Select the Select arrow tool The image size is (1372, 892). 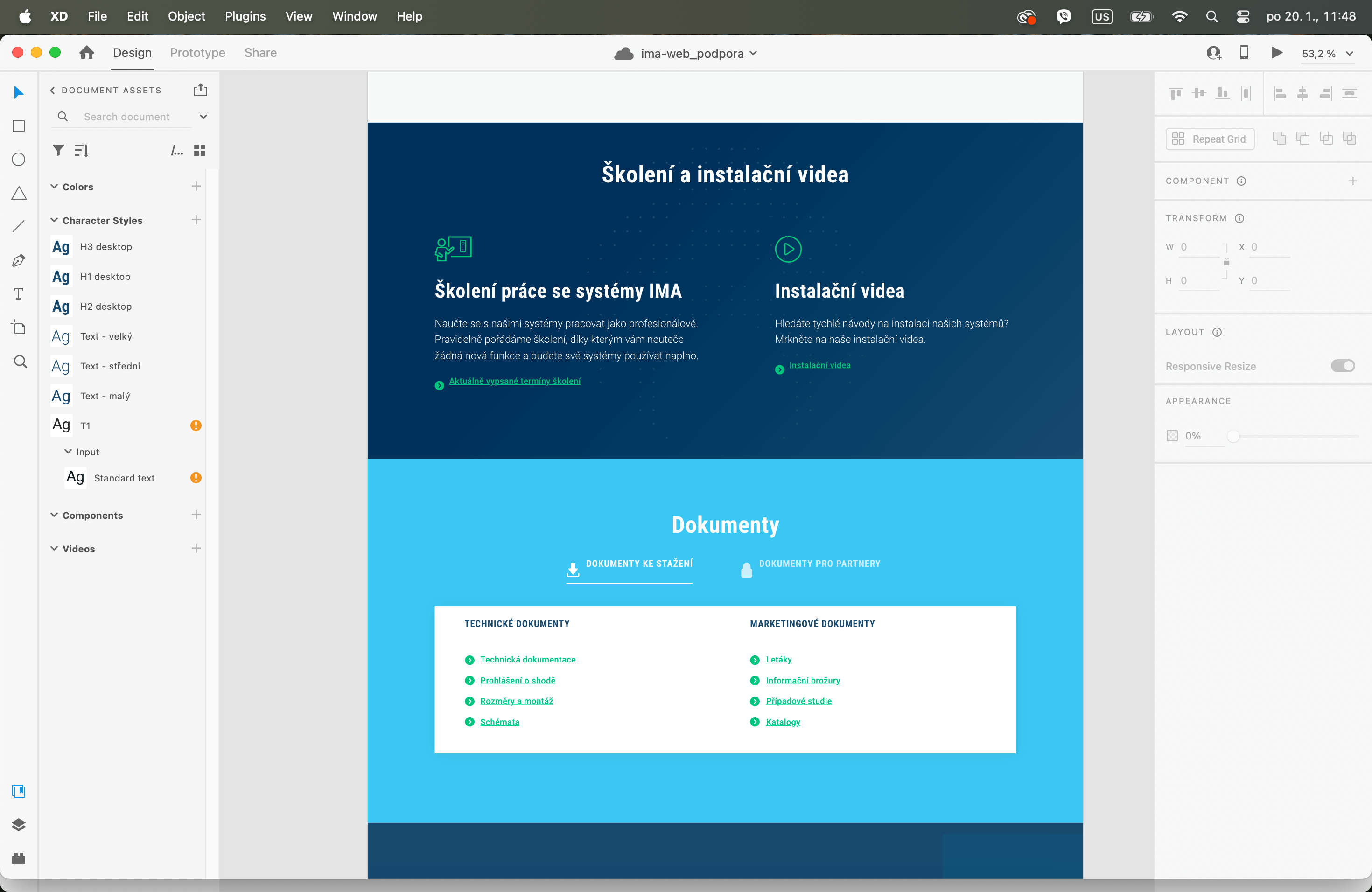point(19,92)
